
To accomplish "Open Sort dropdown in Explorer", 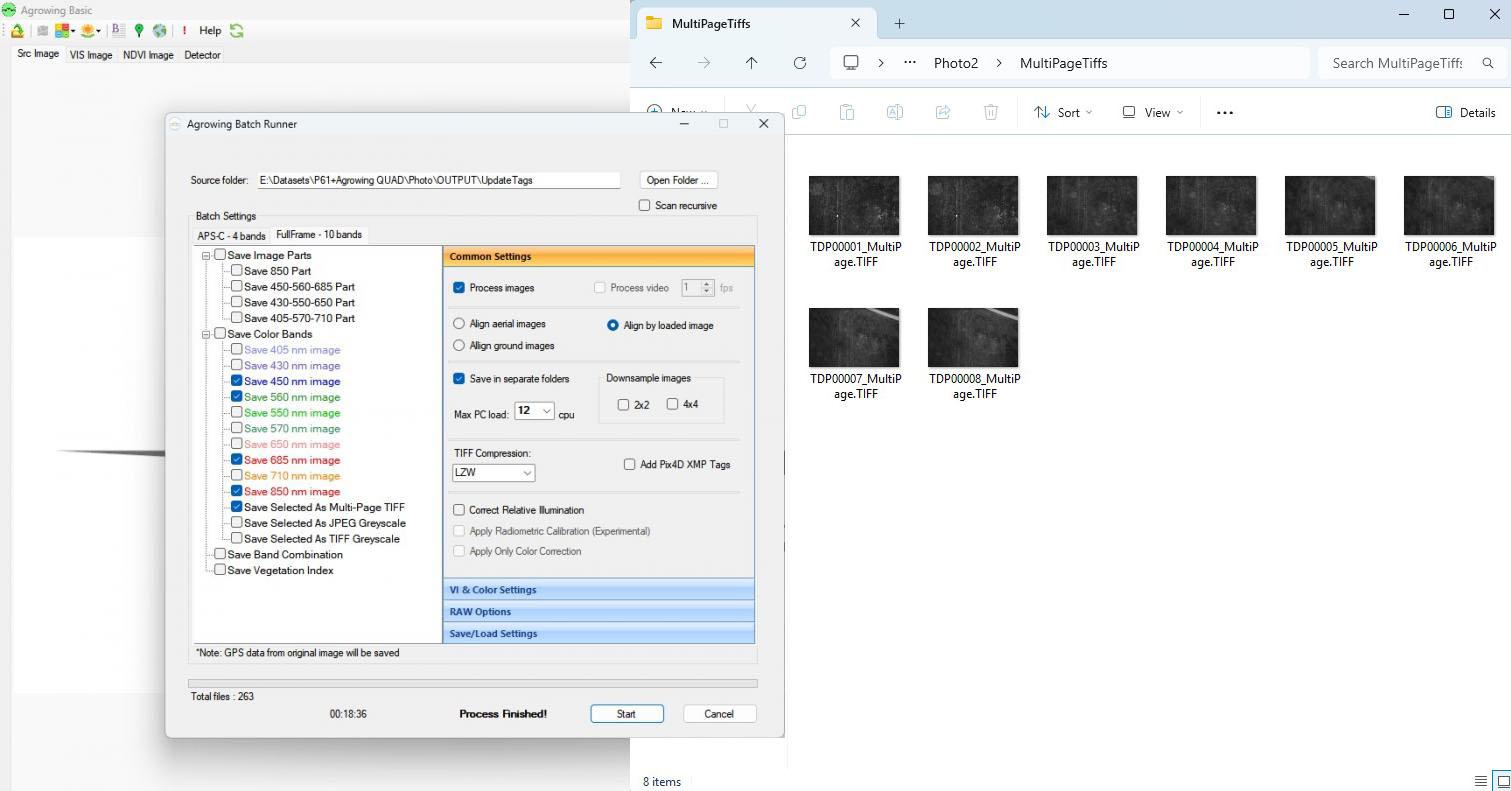I will 1063,113.
